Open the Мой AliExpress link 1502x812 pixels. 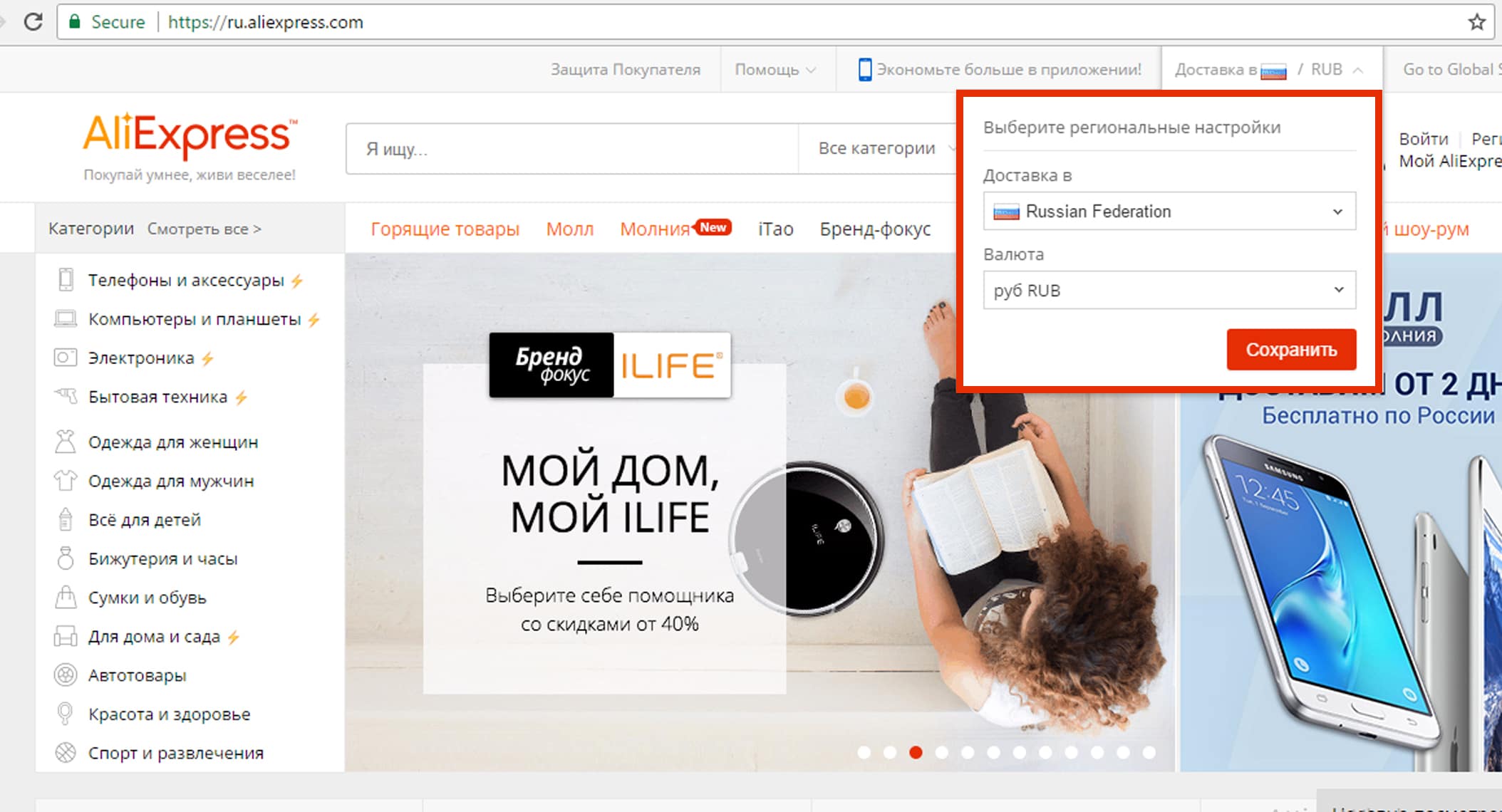click(1450, 161)
